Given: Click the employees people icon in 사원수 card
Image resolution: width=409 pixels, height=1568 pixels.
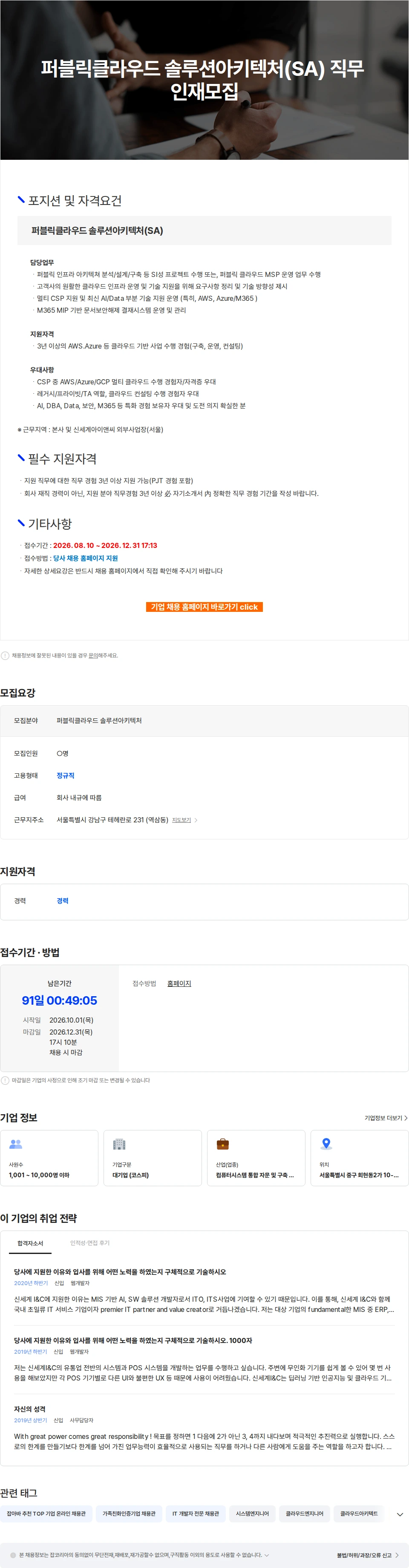Looking at the screenshot, I should pos(16,1144).
